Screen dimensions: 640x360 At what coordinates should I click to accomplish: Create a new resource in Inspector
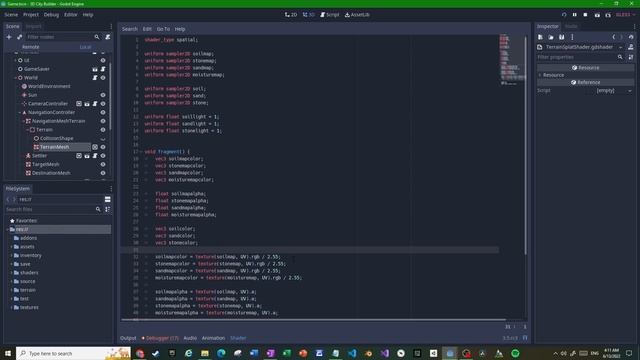[x=540, y=37]
